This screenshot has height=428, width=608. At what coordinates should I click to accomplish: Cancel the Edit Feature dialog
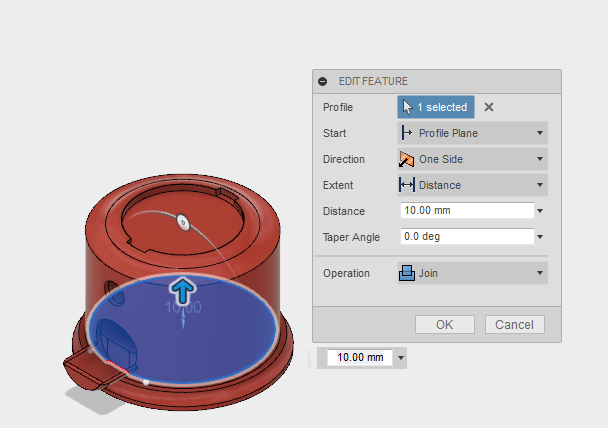click(x=515, y=324)
